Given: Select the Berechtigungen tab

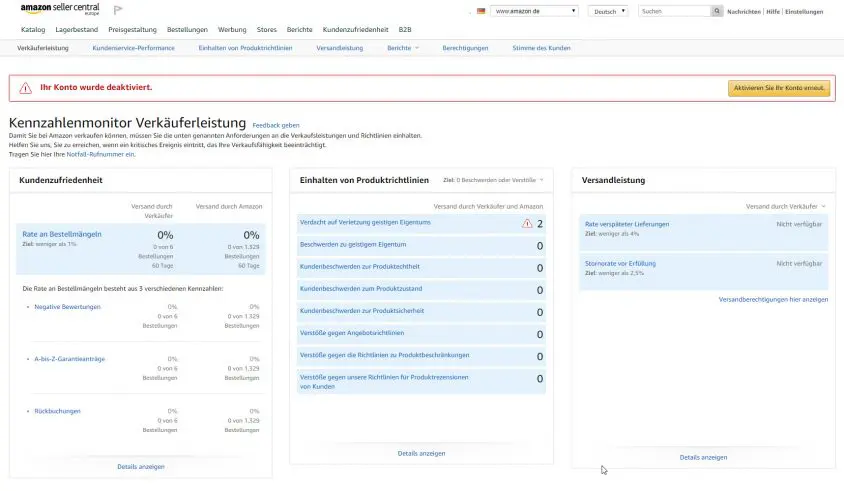Looking at the screenshot, I should coord(465,48).
